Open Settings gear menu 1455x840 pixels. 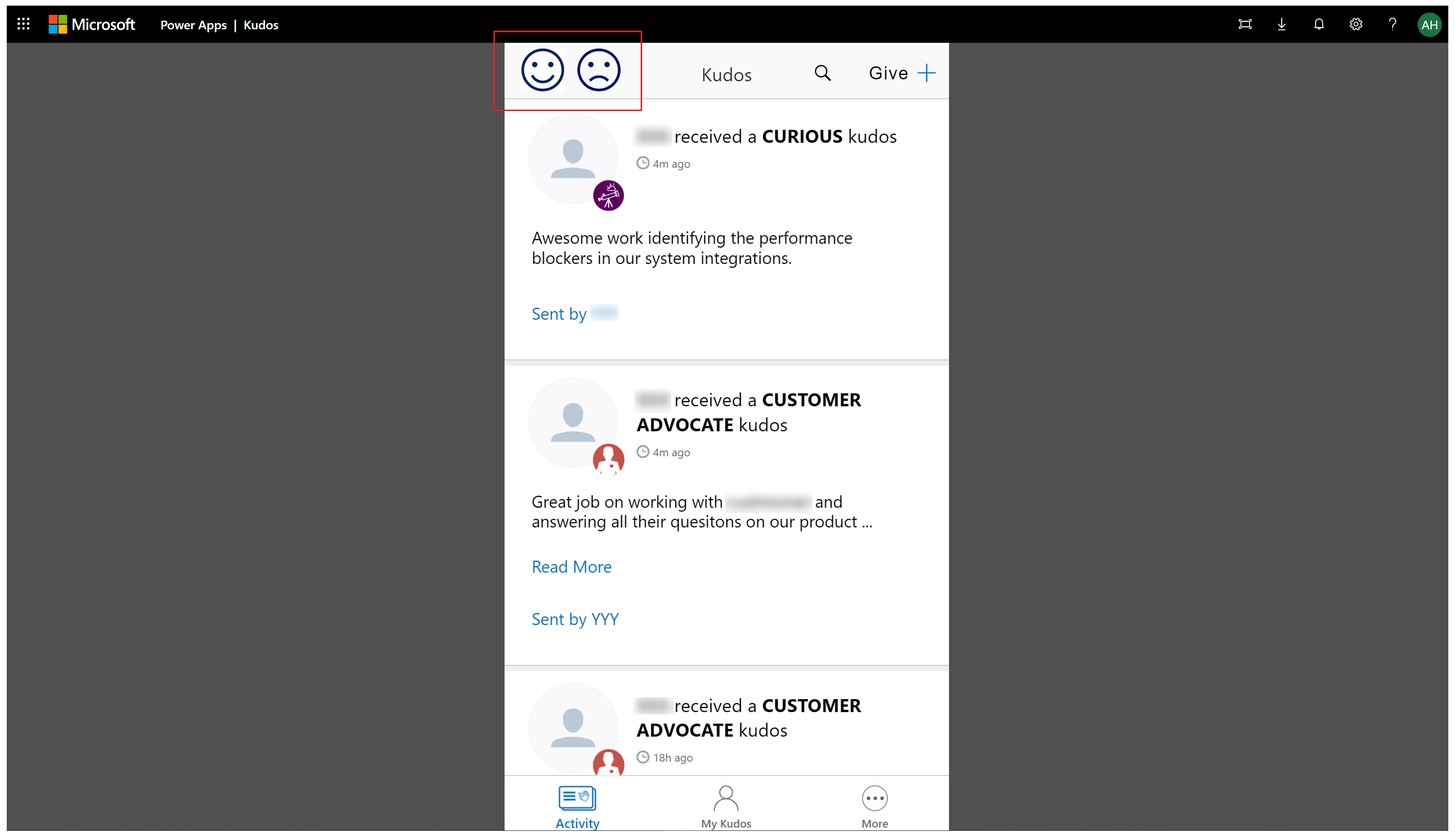(1357, 24)
